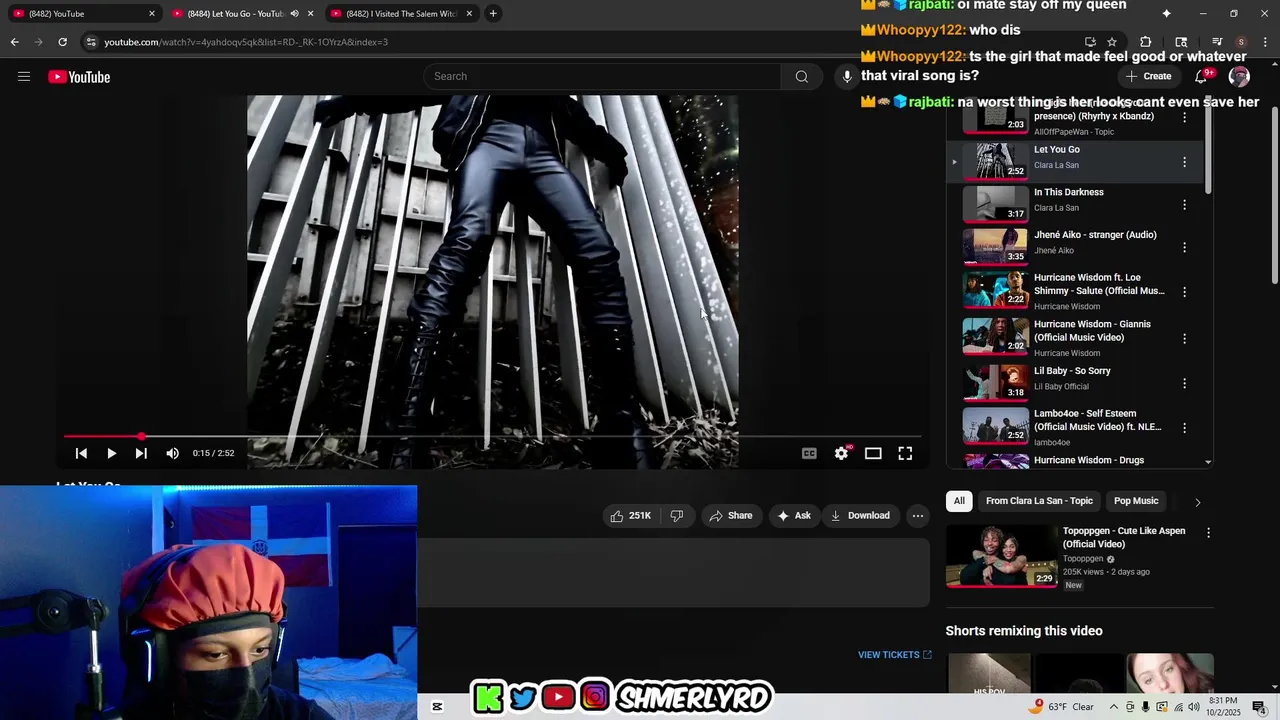Open YouTube notifications bell
Image resolution: width=1280 pixels, height=720 pixels.
pyautogui.click(x=1203, y=76)
